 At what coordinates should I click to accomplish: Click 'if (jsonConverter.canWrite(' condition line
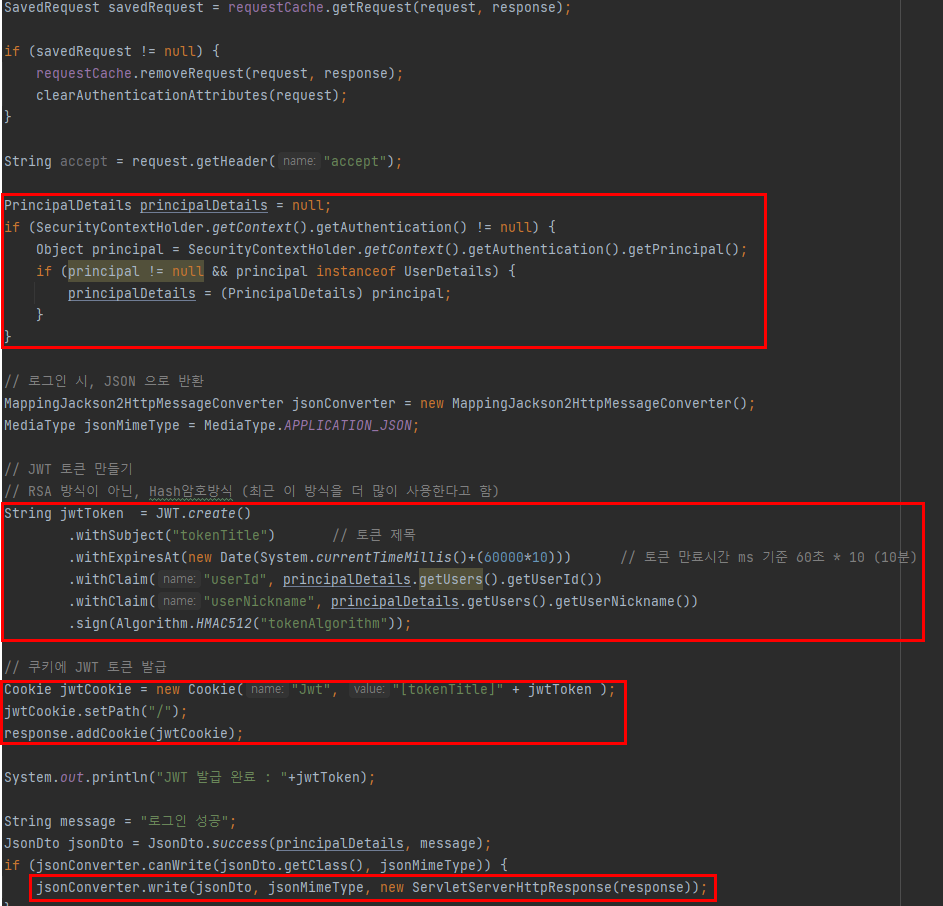[x=256, y=865]
